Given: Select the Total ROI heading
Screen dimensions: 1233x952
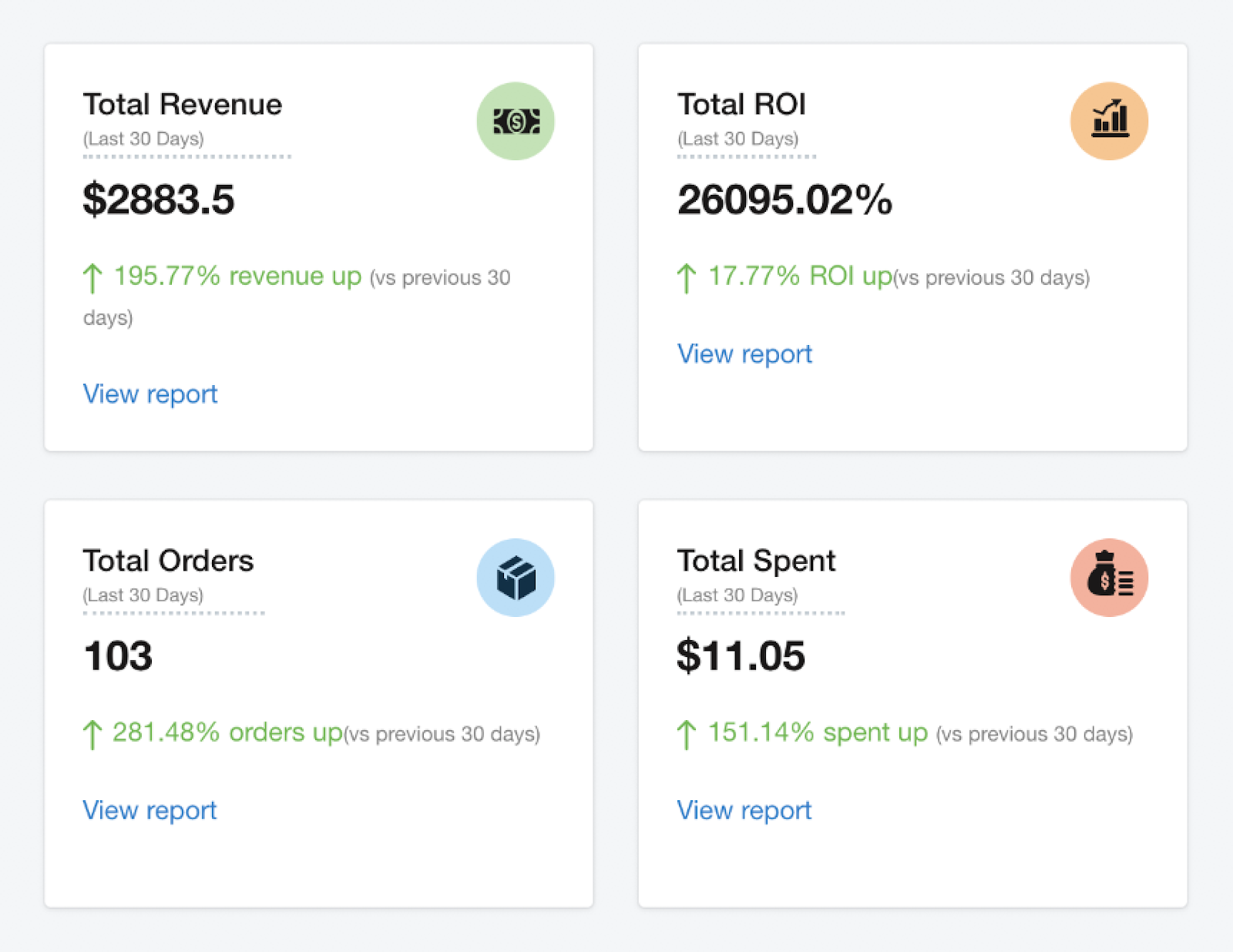Looking at the screenshot, I should 741,104.
